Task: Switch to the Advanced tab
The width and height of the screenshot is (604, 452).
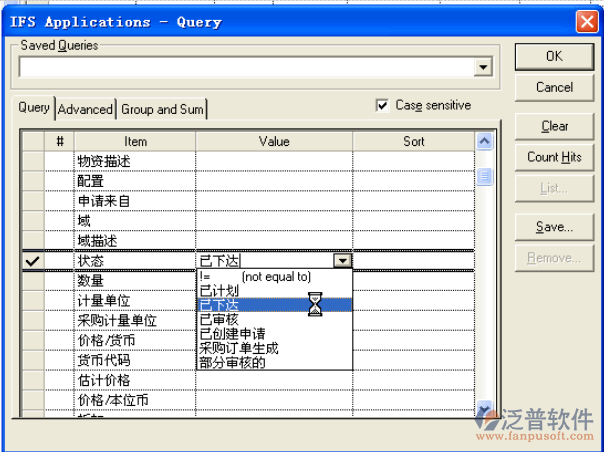Action: point(85,109)
